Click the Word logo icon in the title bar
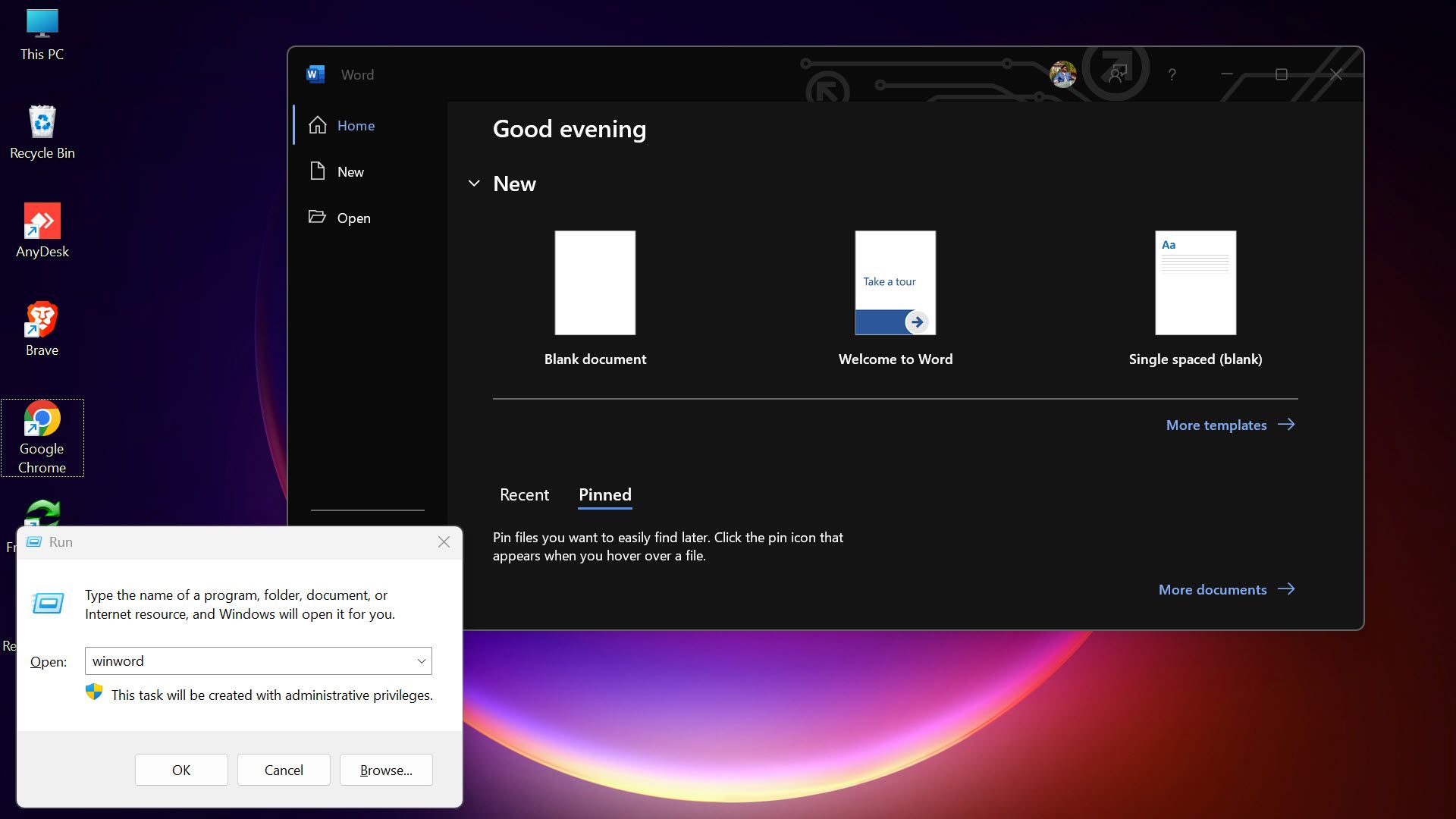1456x819 pixels. click(315, 74)
